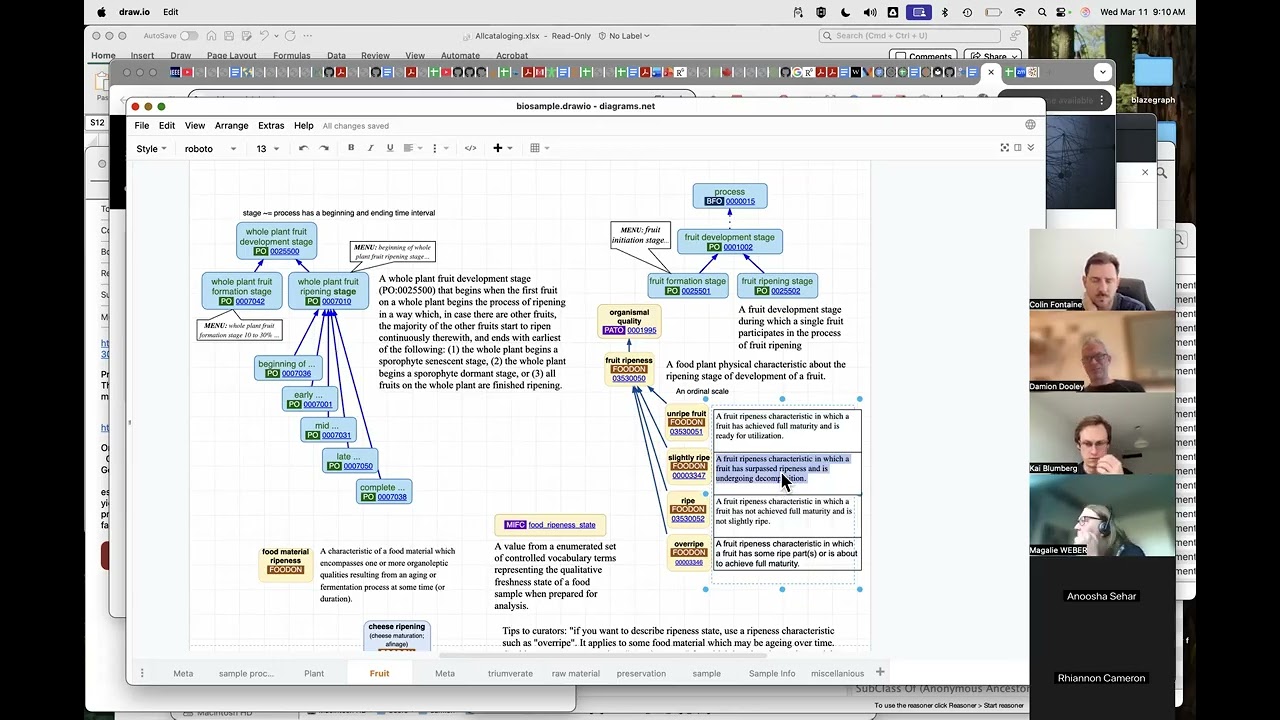Click the volume icon in menu bar
1280x720 pixels.
(x=870, y=12)
